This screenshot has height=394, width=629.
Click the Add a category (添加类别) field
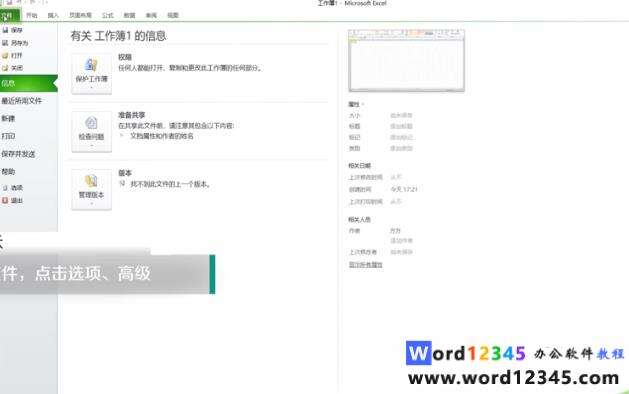[401, 148]
